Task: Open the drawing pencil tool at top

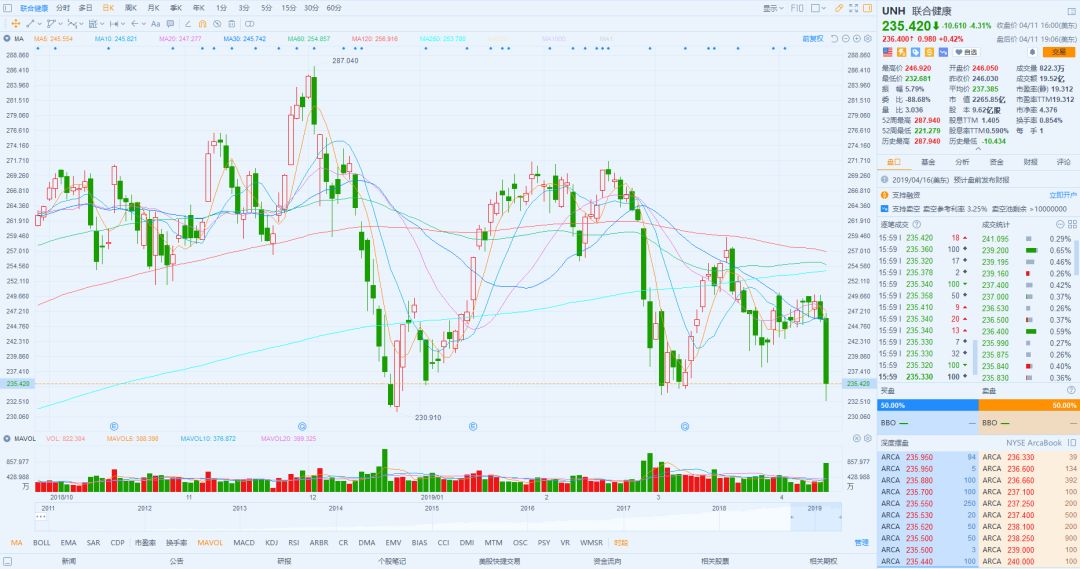Action: (838, 8)
